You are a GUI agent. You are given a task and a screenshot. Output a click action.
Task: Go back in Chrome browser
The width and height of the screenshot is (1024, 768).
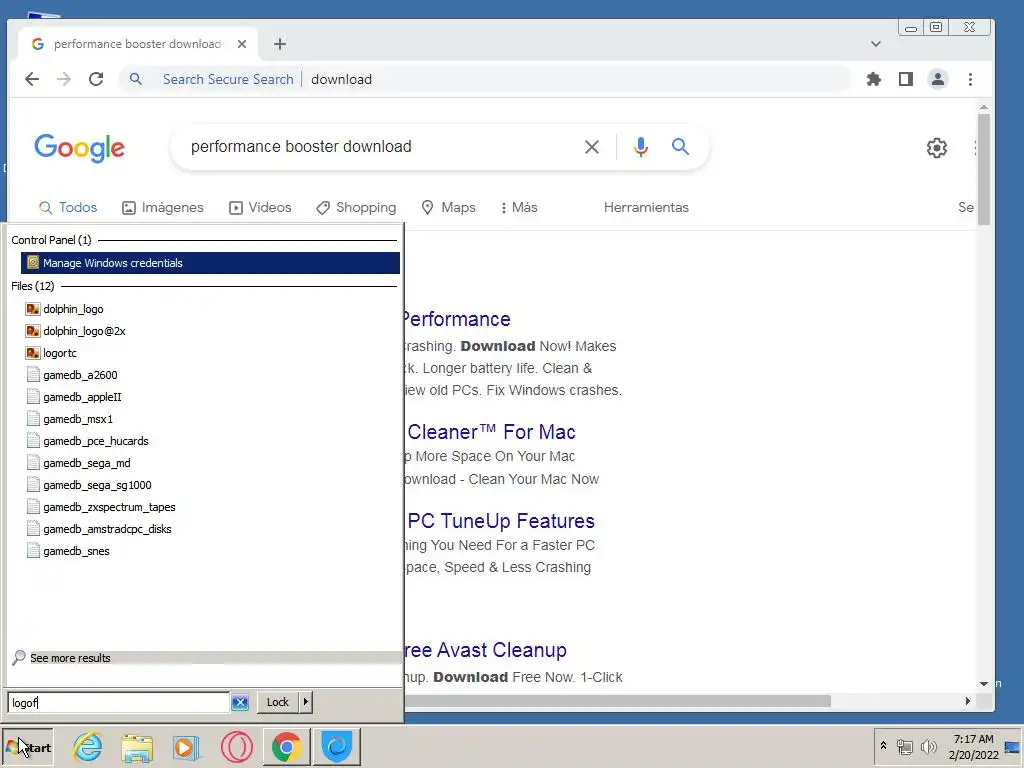click(31, 79)
